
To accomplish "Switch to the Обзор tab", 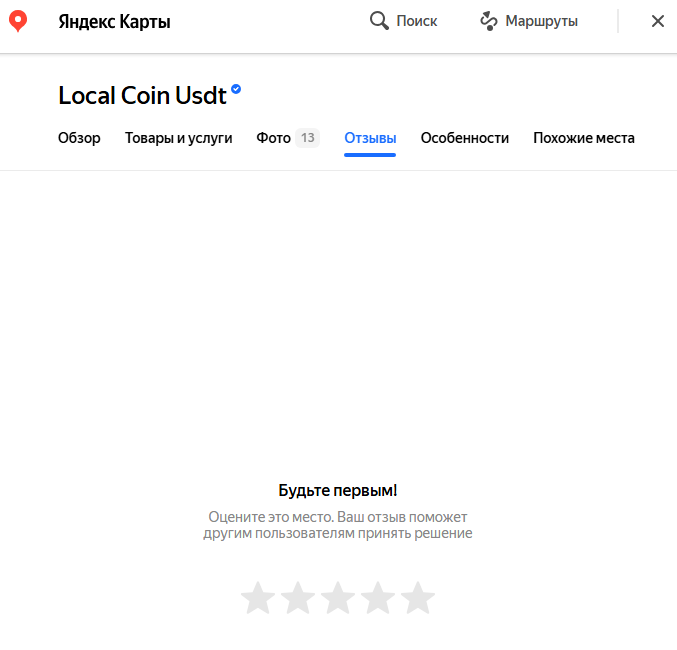I will [x=79, y=138].
